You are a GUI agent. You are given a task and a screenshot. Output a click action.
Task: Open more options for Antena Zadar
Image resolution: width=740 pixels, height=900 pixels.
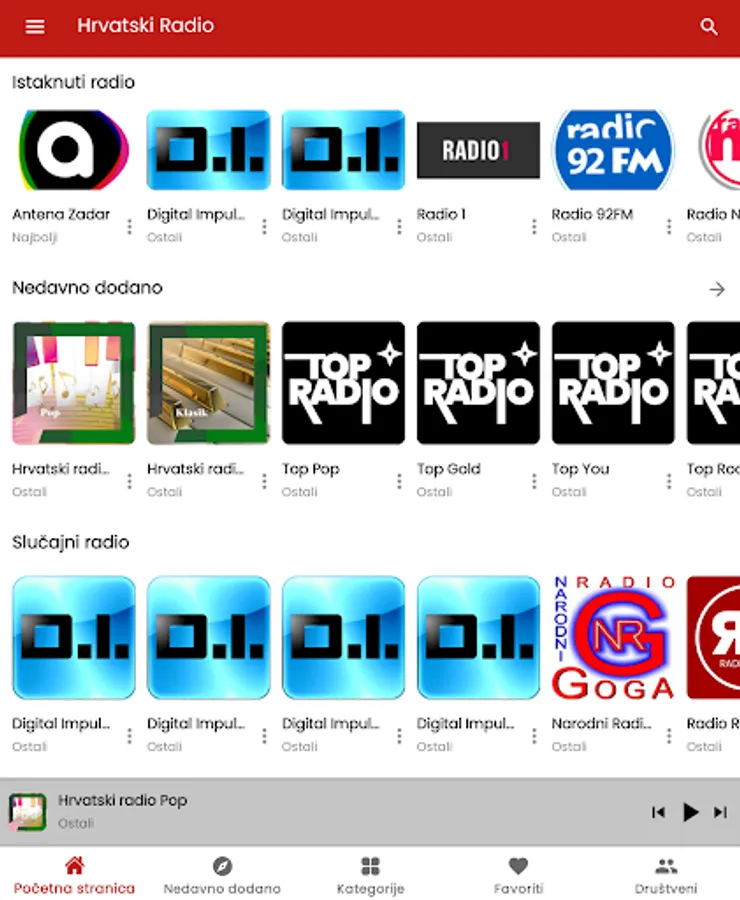point(129,227)
